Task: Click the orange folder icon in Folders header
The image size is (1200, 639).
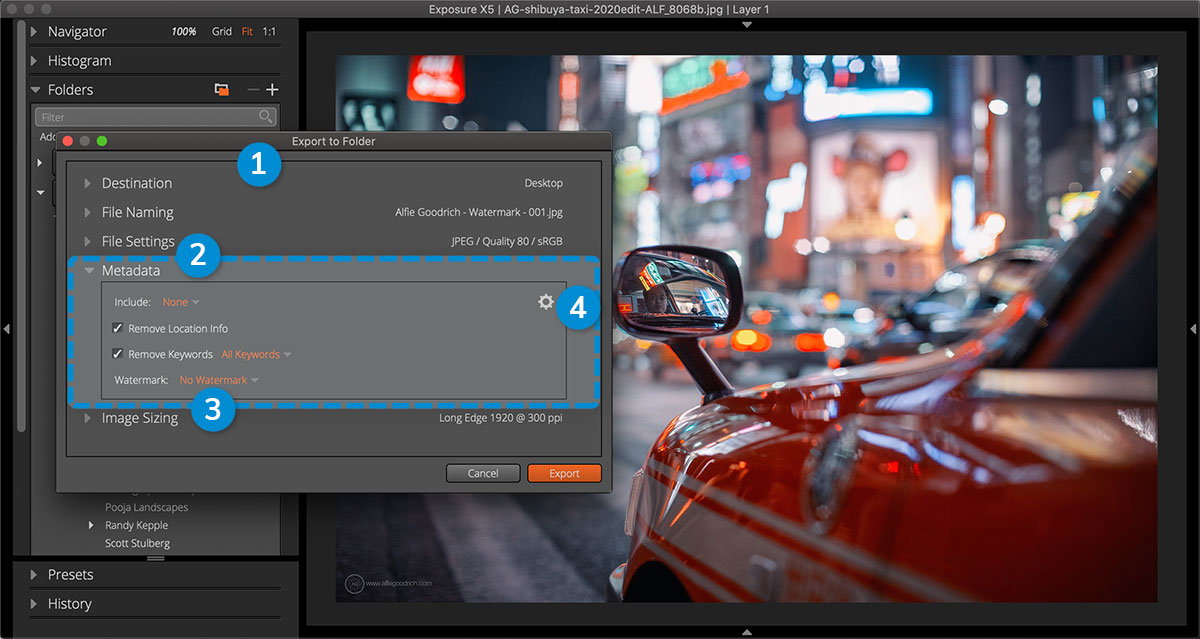Action: coord(222,90)
